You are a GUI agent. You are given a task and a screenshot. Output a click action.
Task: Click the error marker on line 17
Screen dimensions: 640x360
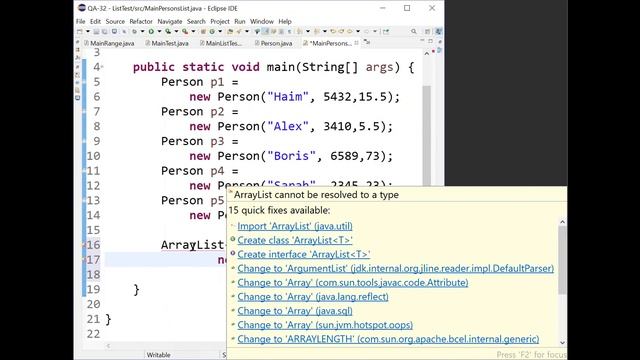click(84, 260)
